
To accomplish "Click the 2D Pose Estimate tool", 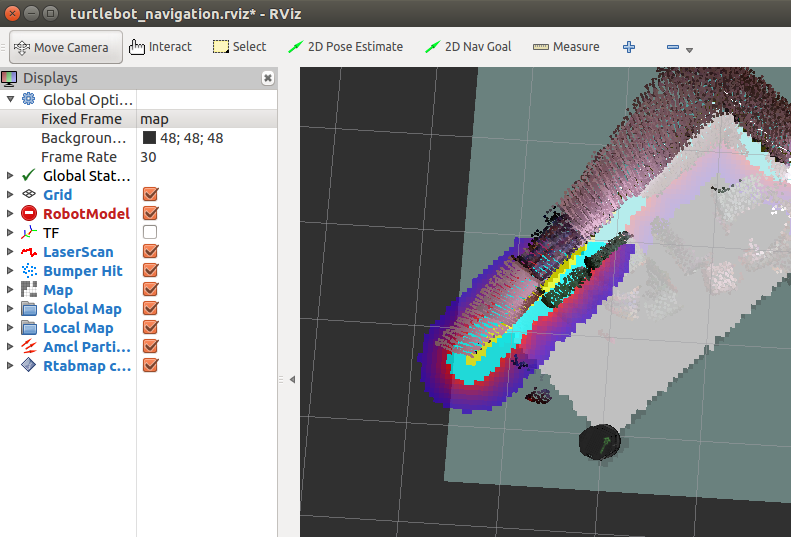I will [x=345, y=47].
